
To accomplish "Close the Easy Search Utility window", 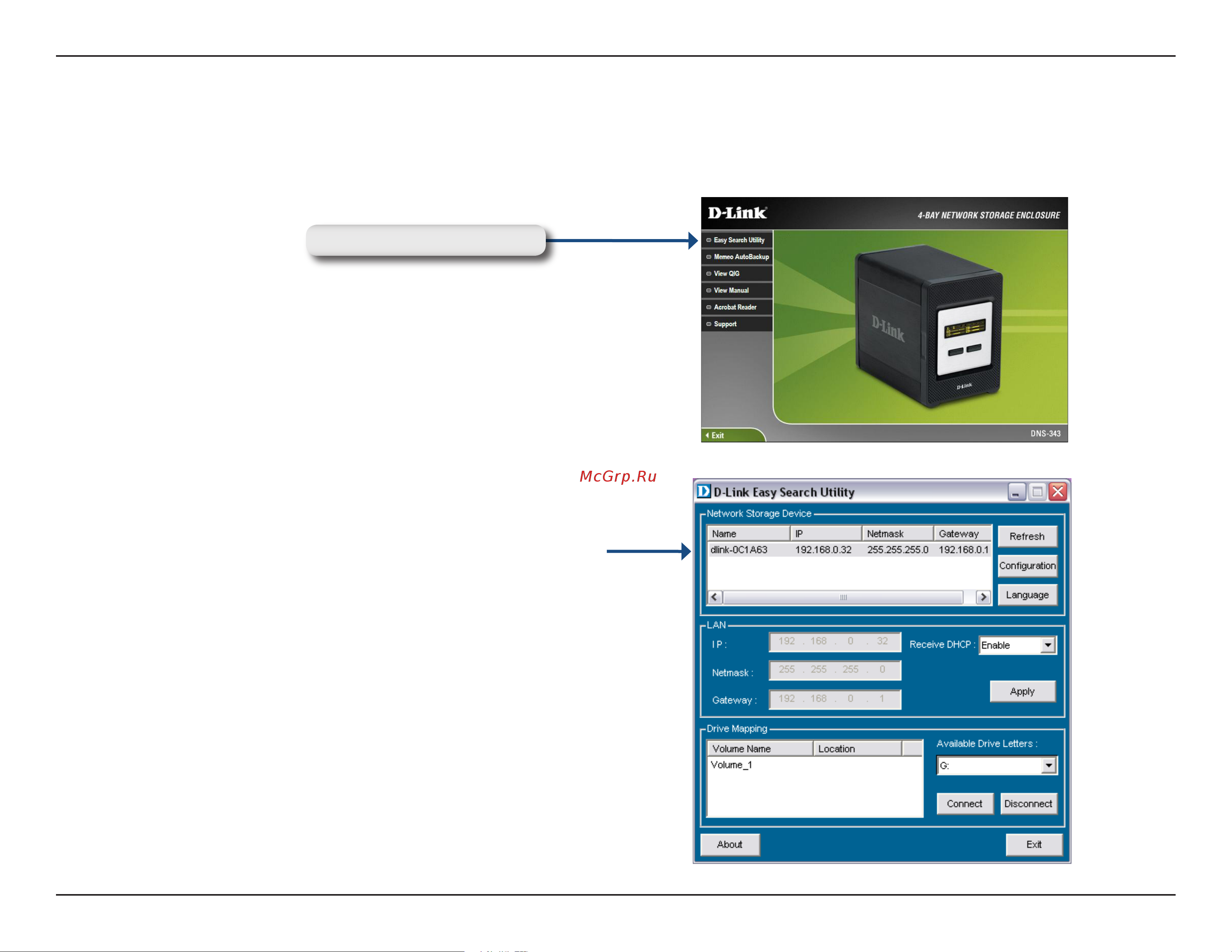I will coord(1058,492).
